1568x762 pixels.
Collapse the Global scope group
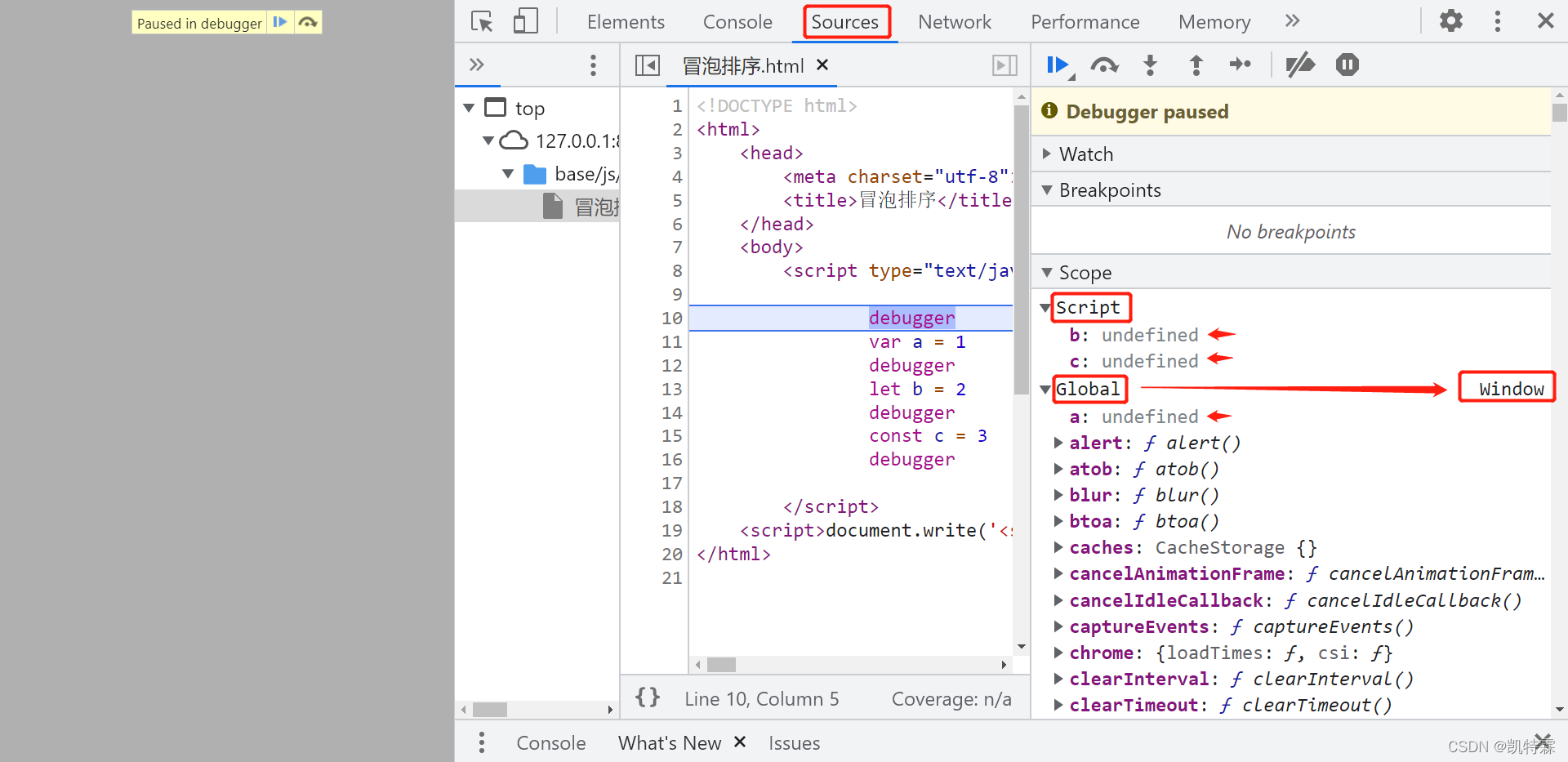1045,390
